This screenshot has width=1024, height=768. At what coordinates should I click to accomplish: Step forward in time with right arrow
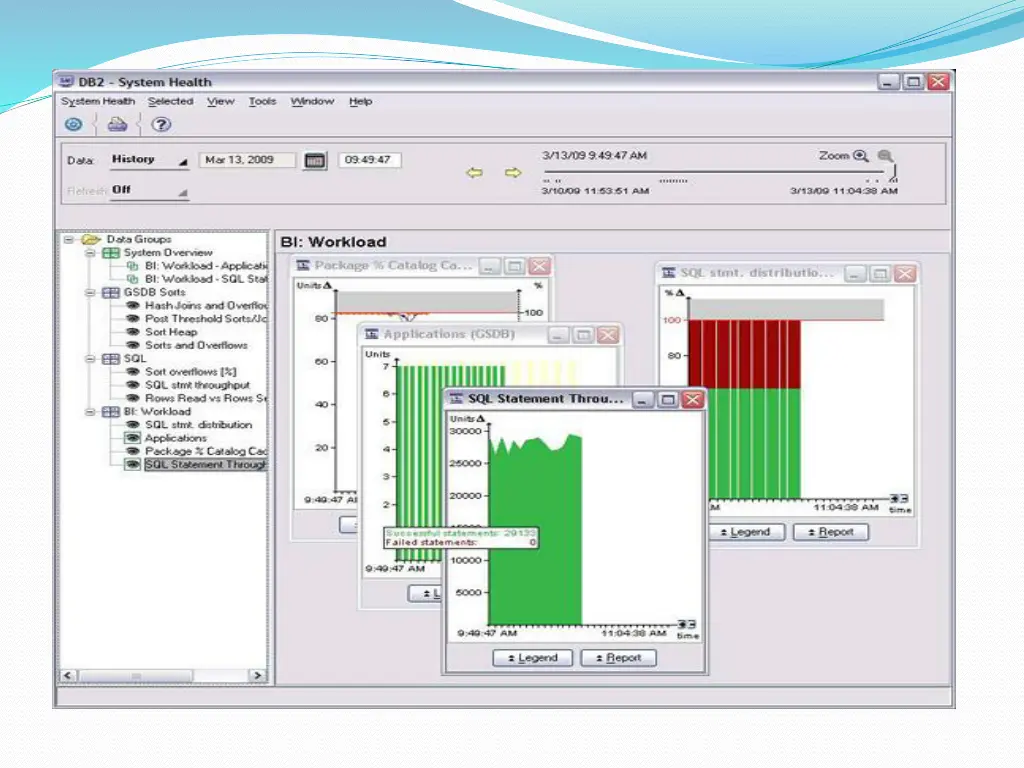(x=513, y=172)
